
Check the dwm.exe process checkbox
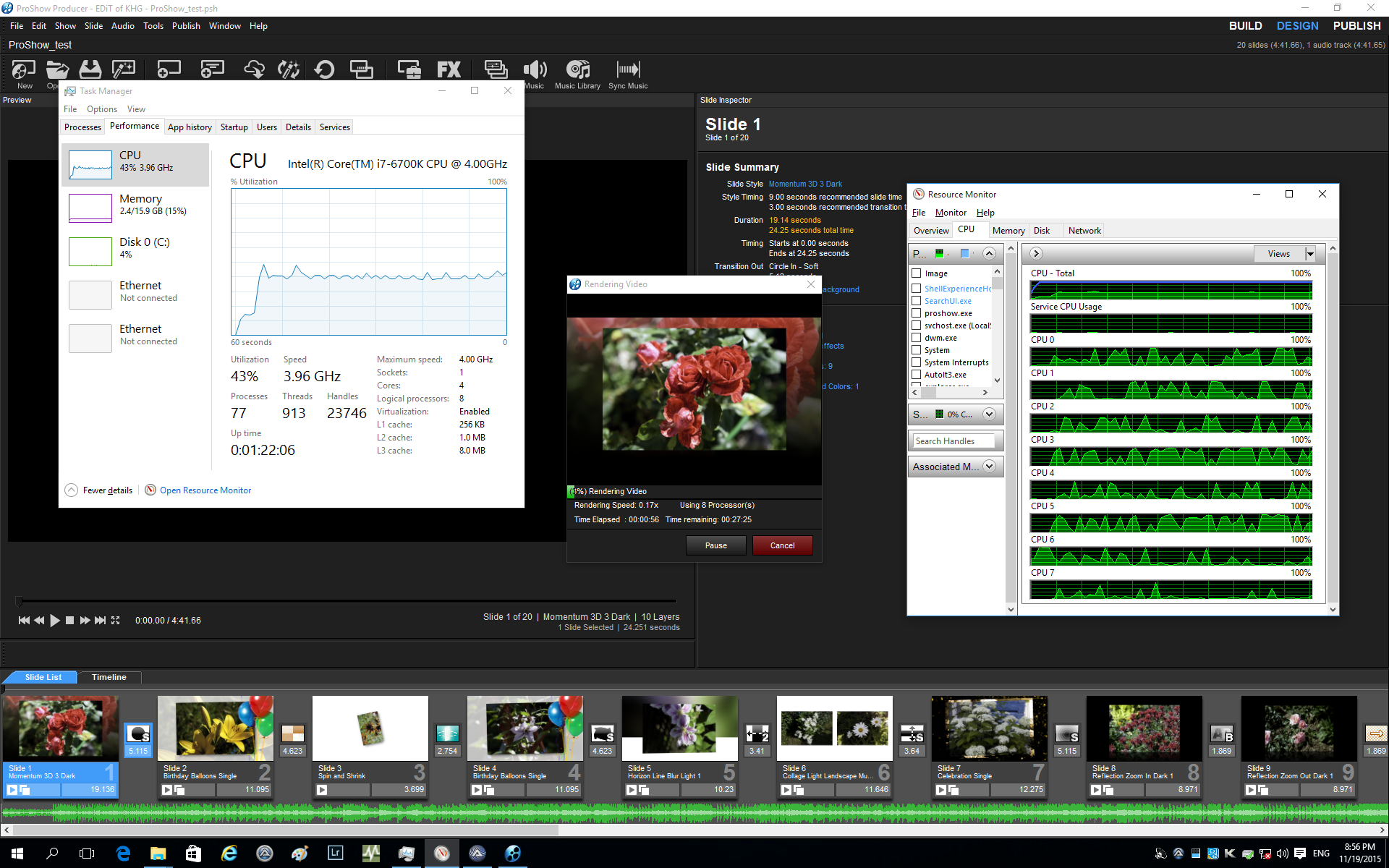(917, 338)
